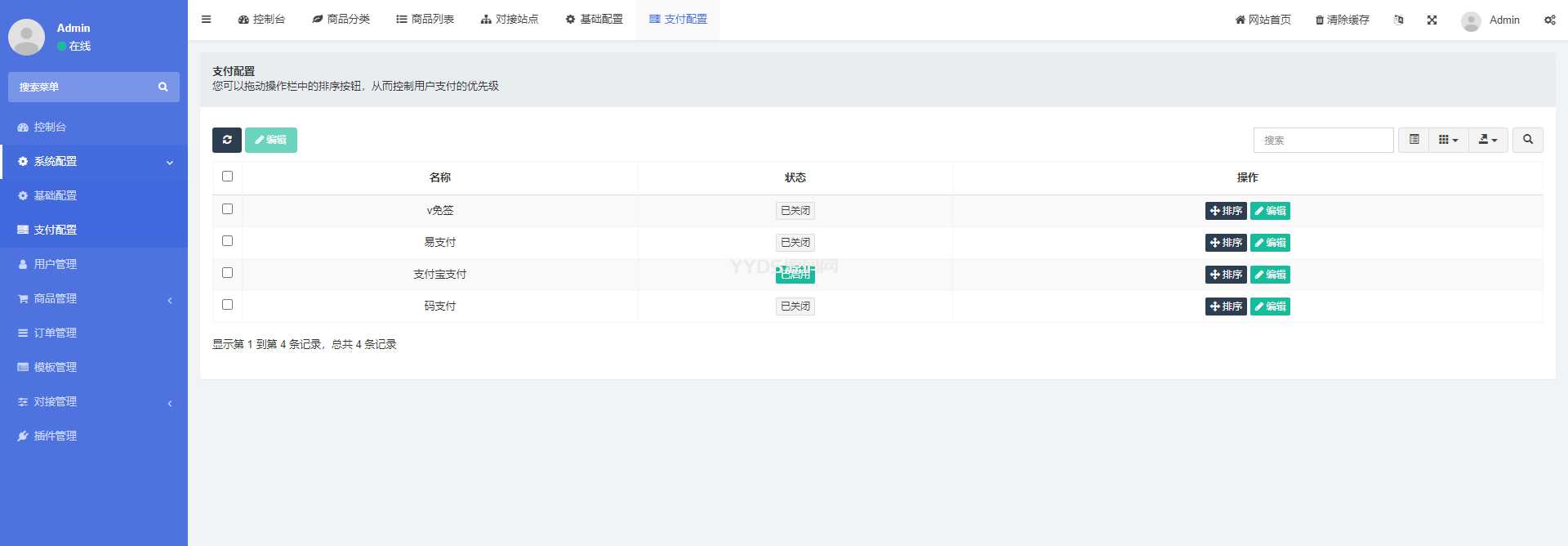Image resolution: width=1568 pixels, height=546 pixels.
Task: Open the settings gears icon at top right
Action: [1549, 20]
